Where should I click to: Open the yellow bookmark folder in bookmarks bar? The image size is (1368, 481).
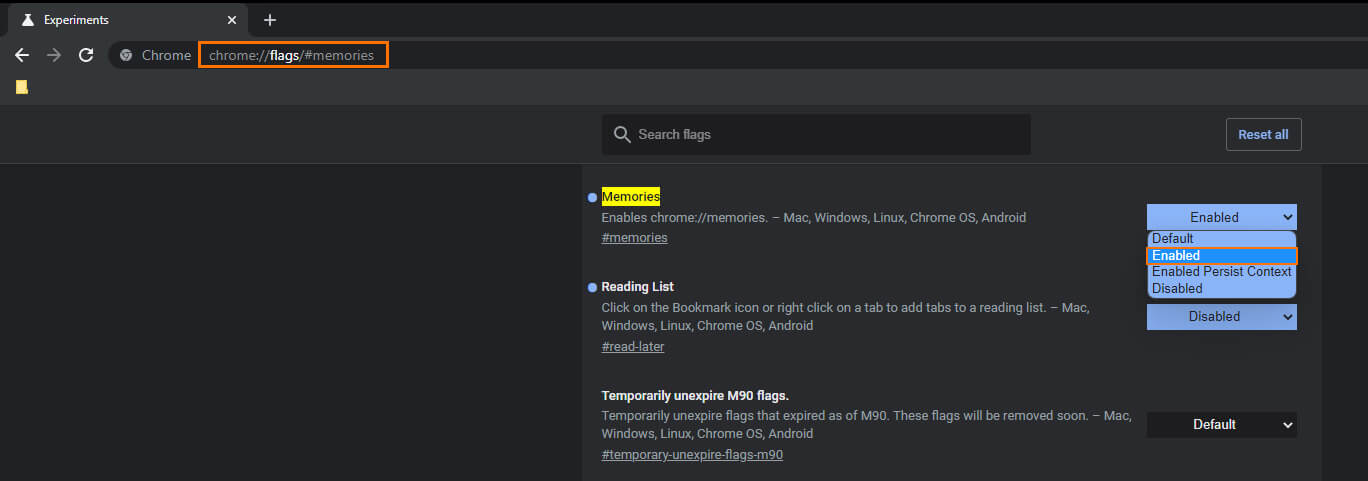[22, 87]
